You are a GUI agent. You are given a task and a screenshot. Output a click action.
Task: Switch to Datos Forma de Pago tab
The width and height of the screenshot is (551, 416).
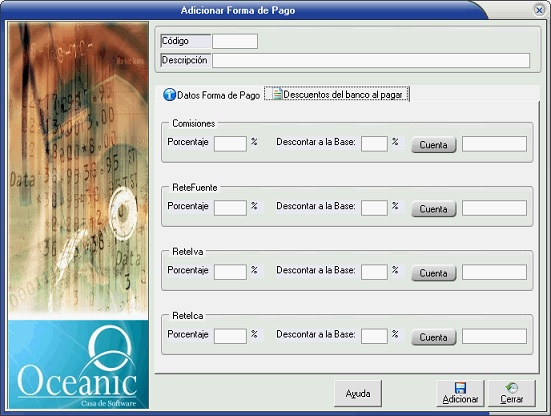point(212,95)
